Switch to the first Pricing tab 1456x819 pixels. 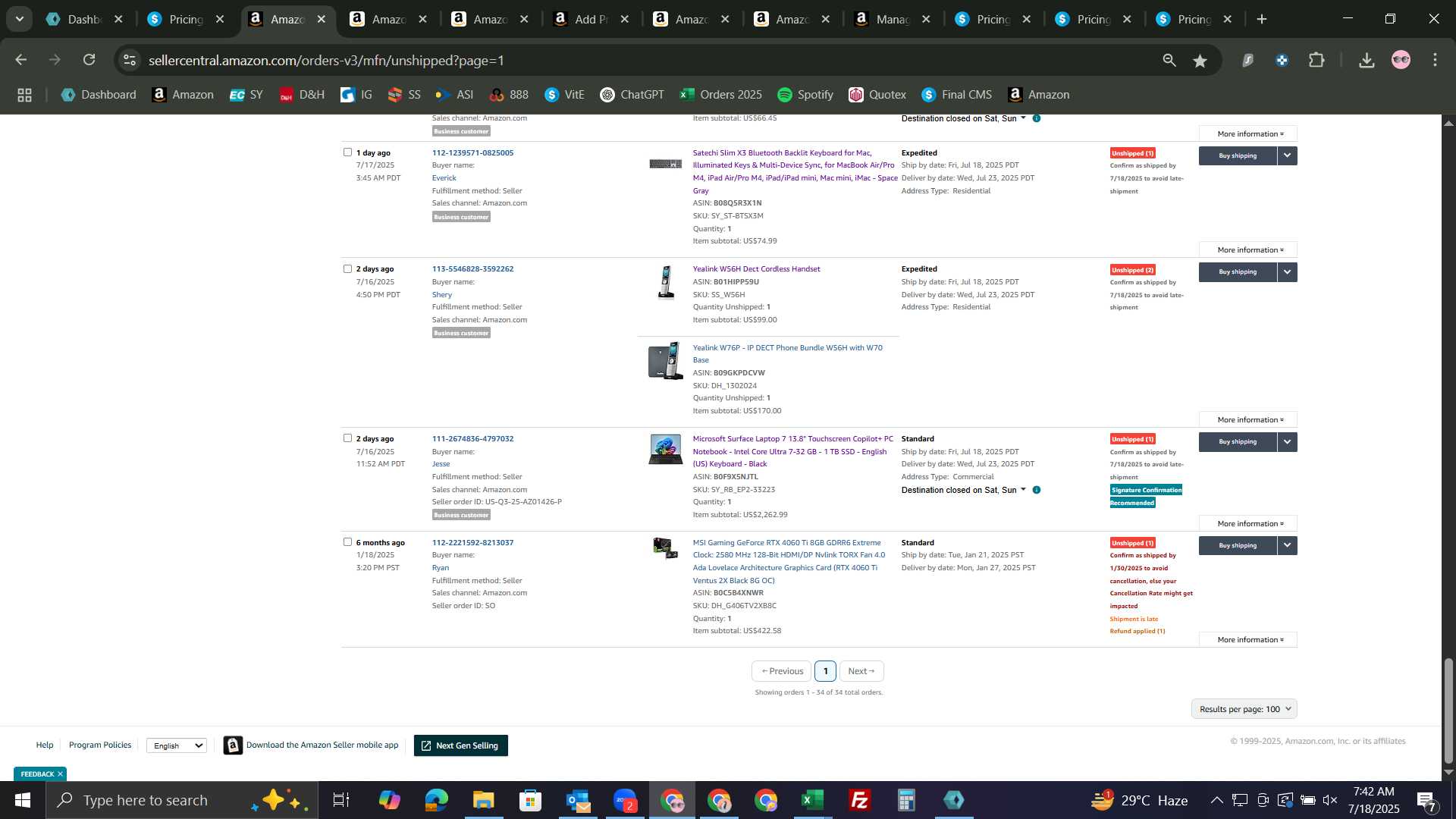pos(186,19)
